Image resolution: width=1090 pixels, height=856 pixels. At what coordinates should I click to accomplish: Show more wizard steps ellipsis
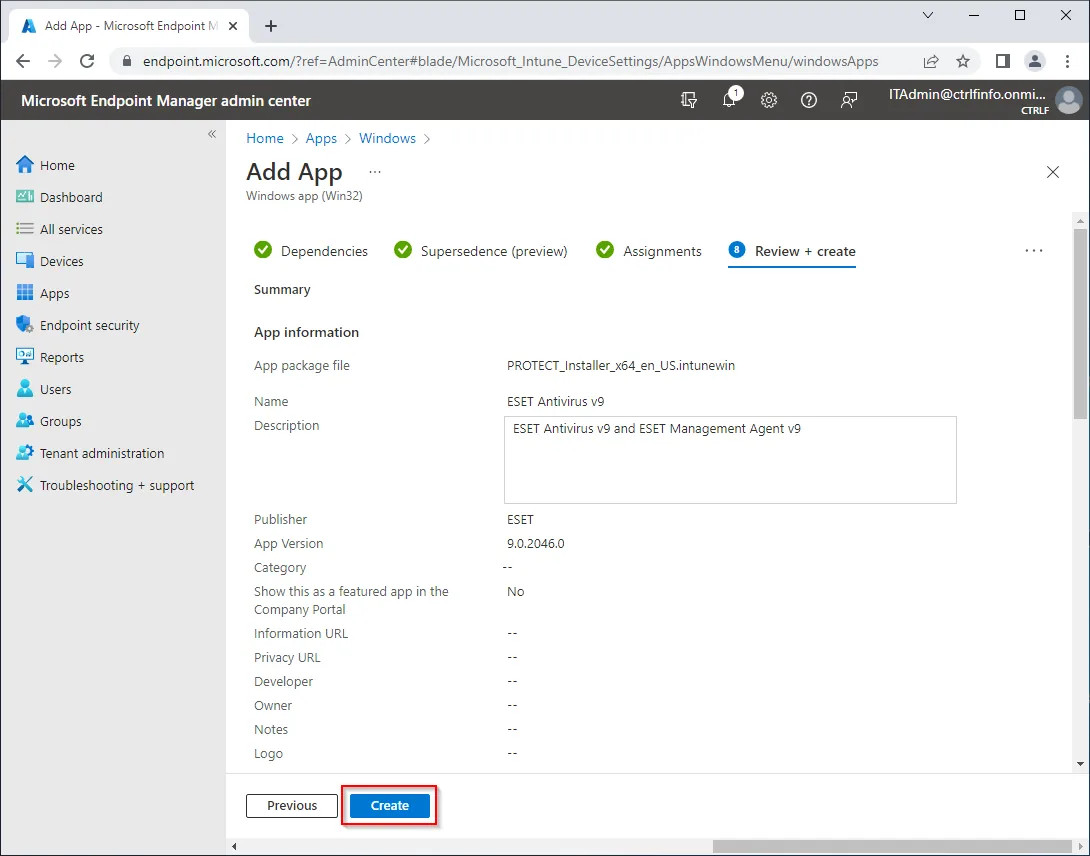click(x=1034, y=250)
